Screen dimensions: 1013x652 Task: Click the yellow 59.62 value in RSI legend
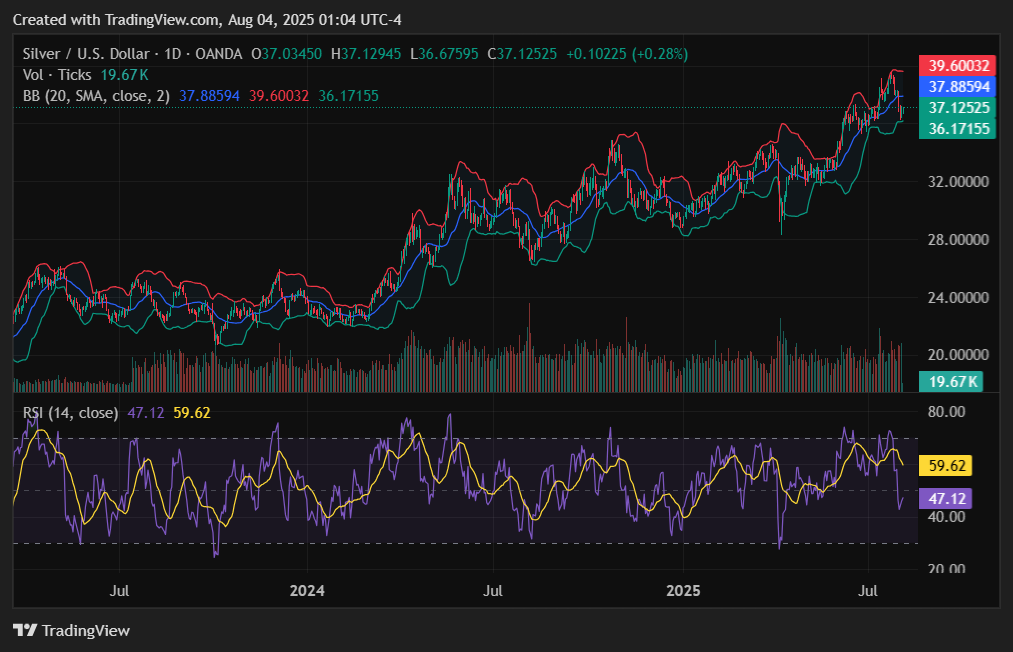(x=192, y=413)
